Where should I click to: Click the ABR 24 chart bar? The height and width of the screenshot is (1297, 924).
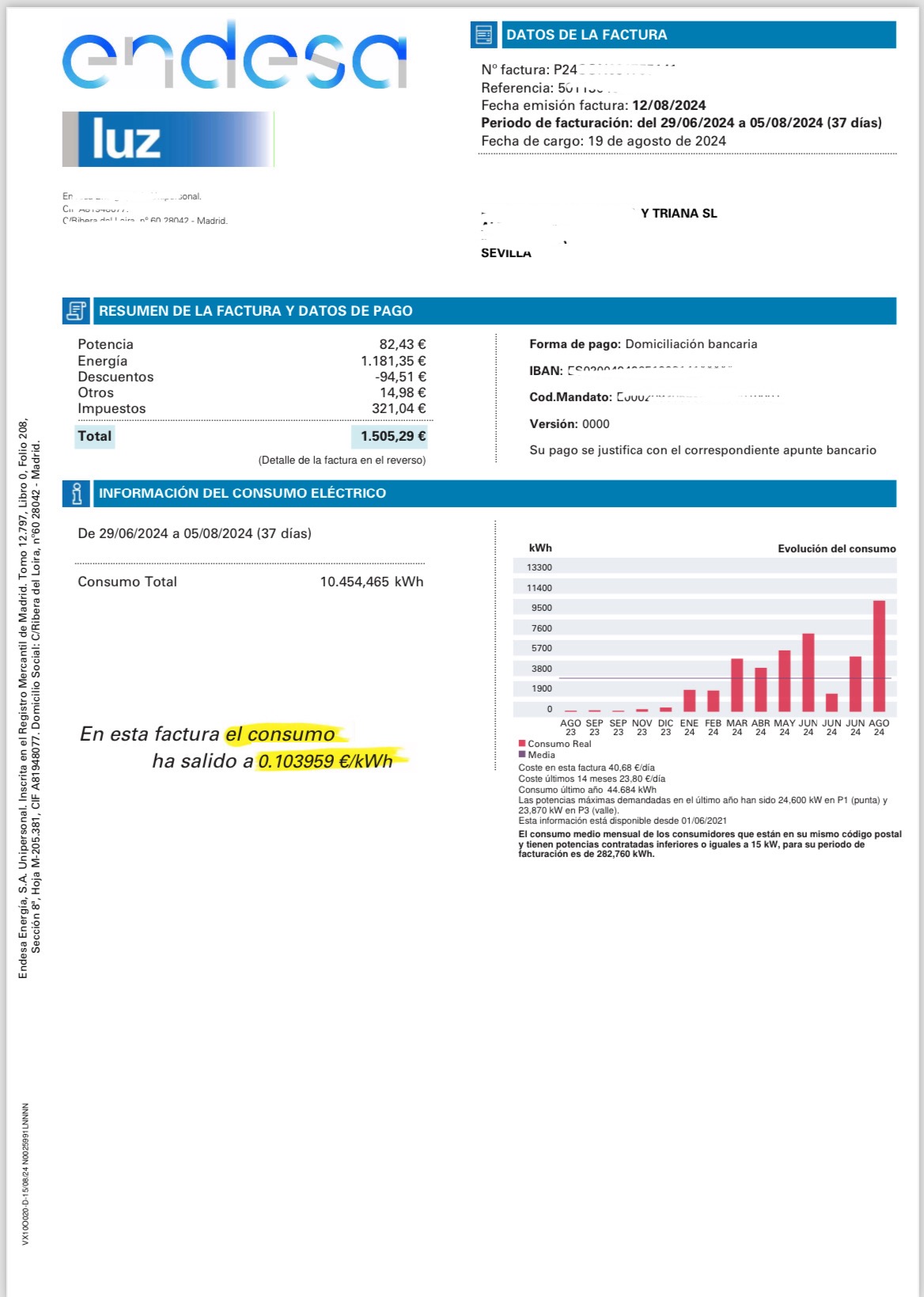pyautogui.click(x=760, y=689)
